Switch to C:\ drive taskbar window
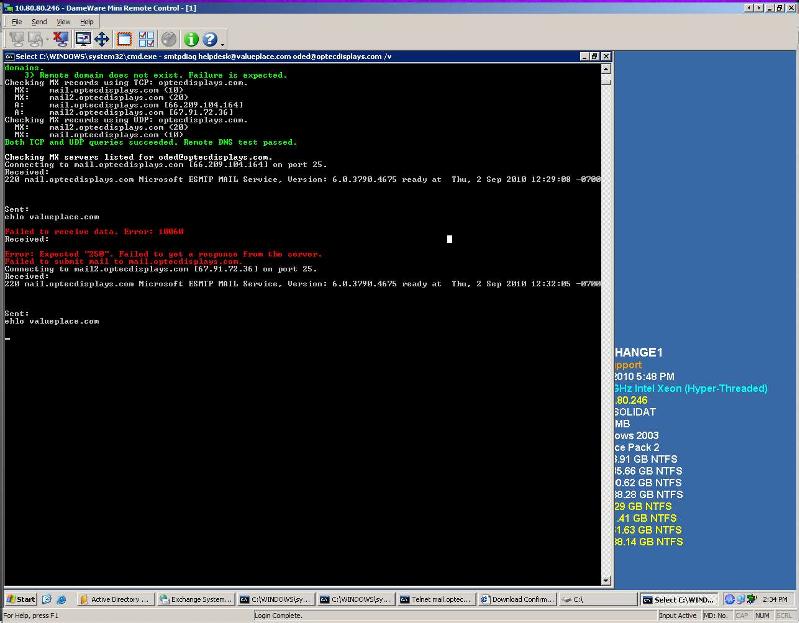This screenshot has width=799, height=623. (x=596, y=600)
